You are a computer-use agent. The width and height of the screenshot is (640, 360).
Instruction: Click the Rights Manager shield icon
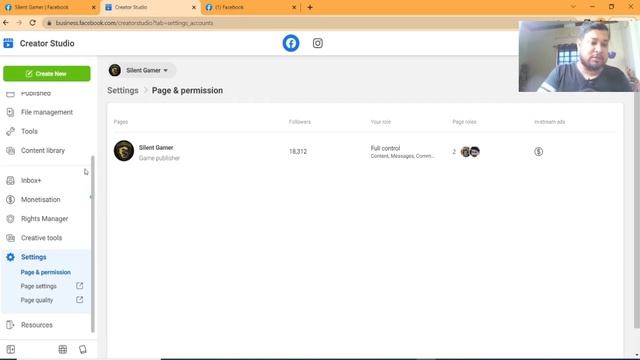point(10,219)
